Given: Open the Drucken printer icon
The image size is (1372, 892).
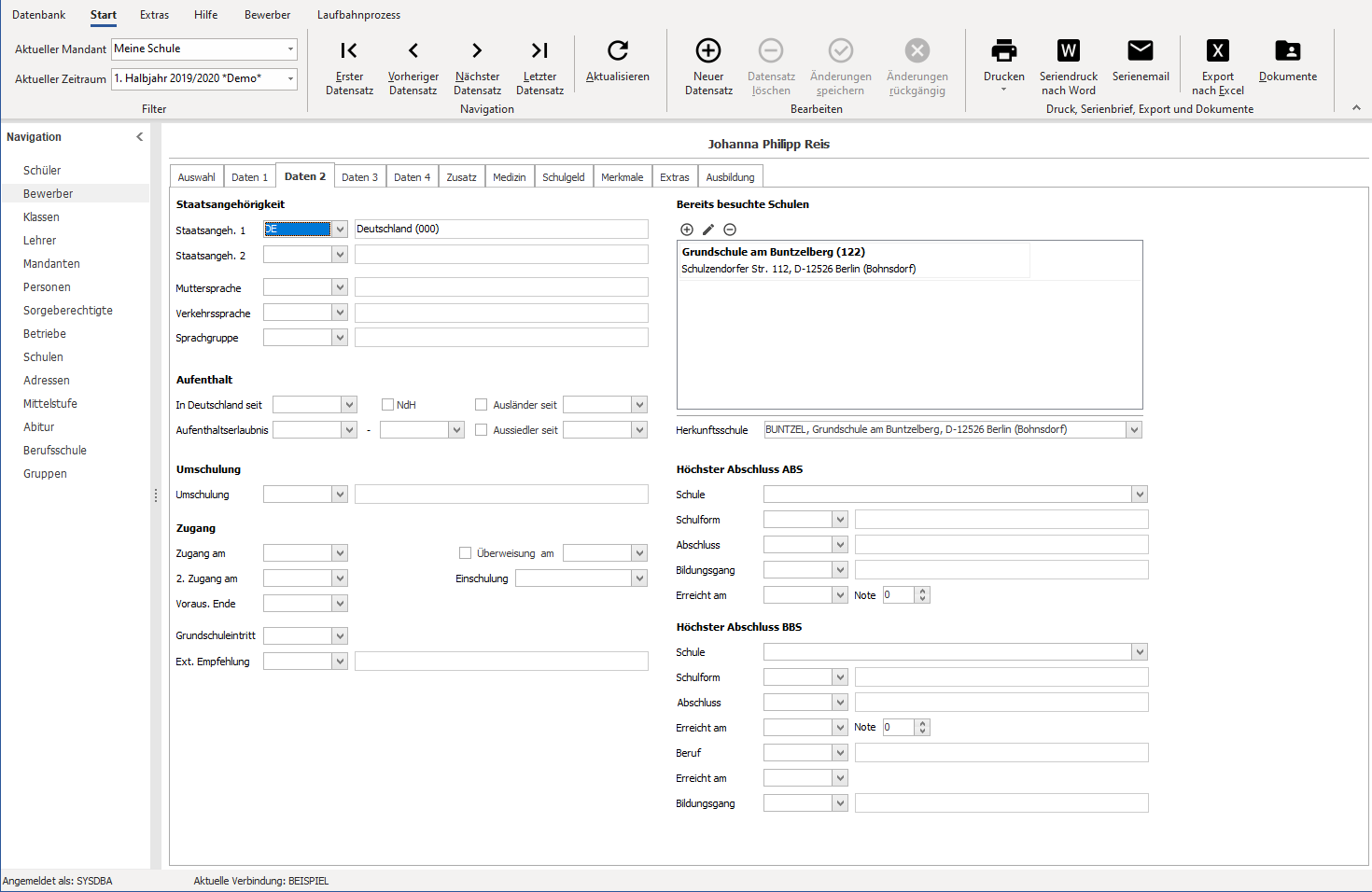Looking at the screenshot, I should click(x=1003, y=50).
